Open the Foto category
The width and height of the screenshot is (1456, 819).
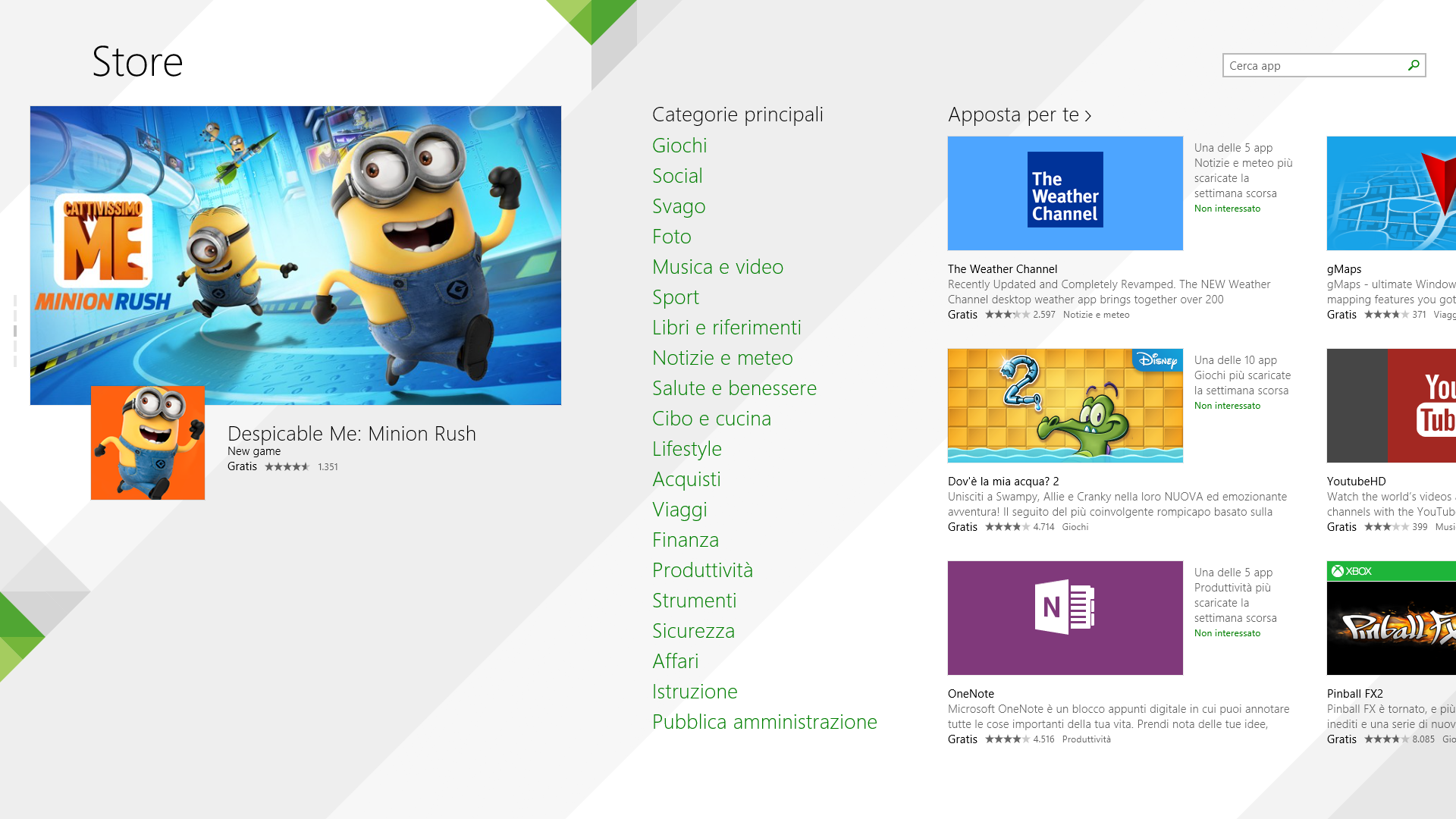click(x=672, y=237)
